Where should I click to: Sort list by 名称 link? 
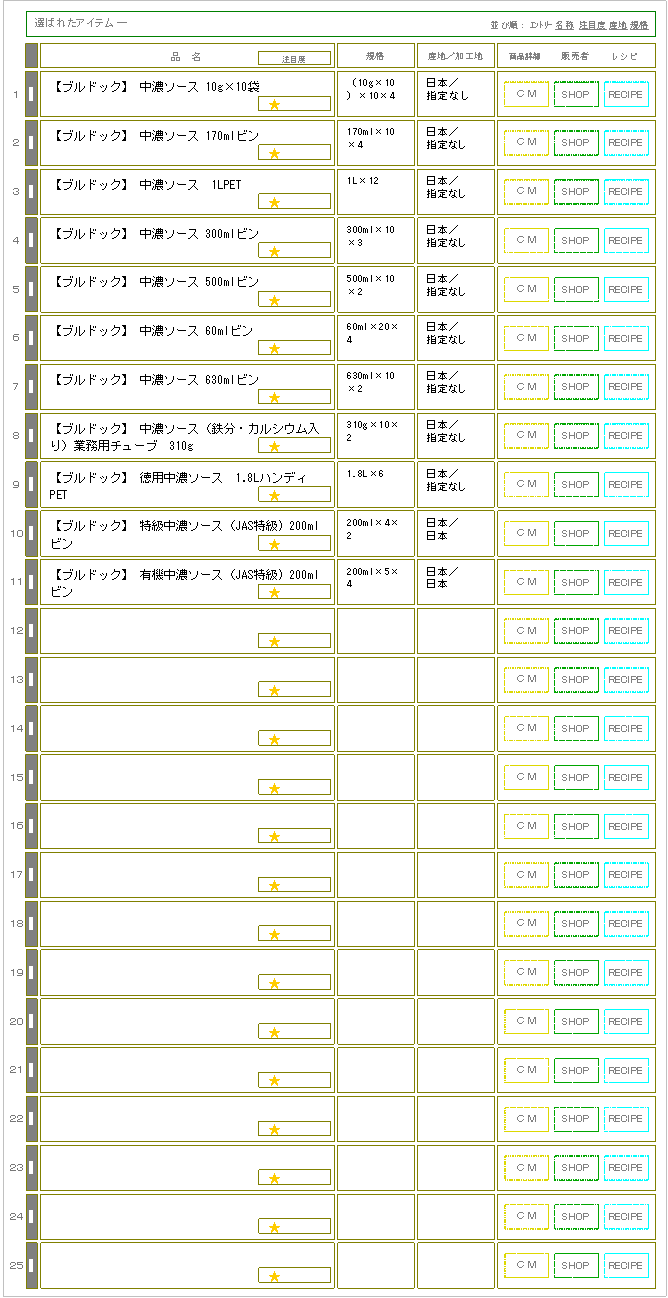click(x=564, y=24)
